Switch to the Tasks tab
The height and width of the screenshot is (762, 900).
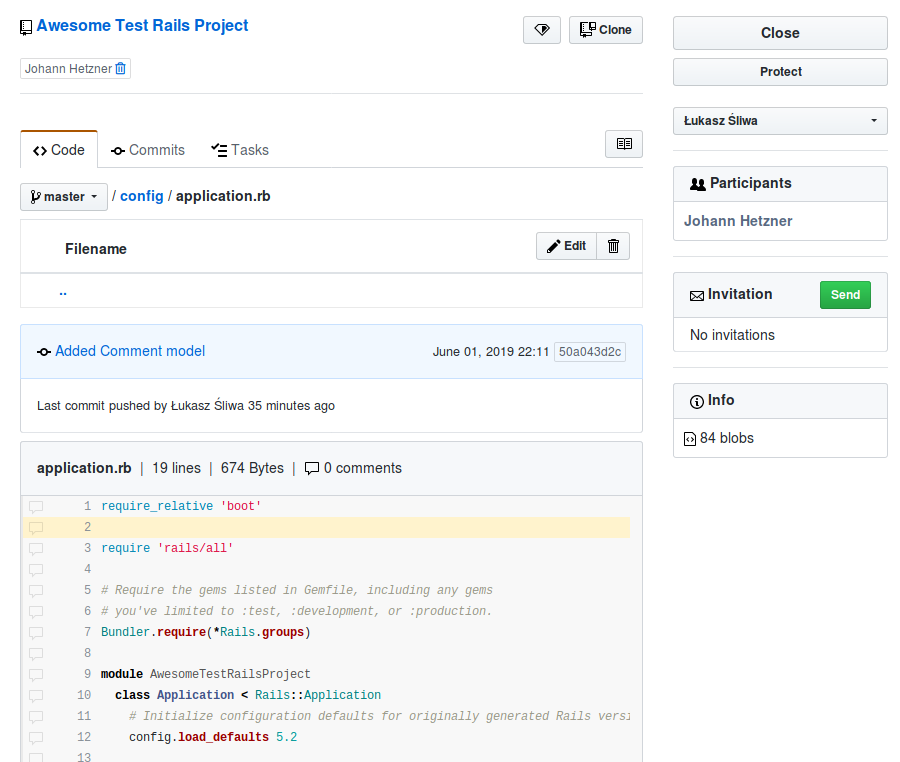(x=240, y=150)
